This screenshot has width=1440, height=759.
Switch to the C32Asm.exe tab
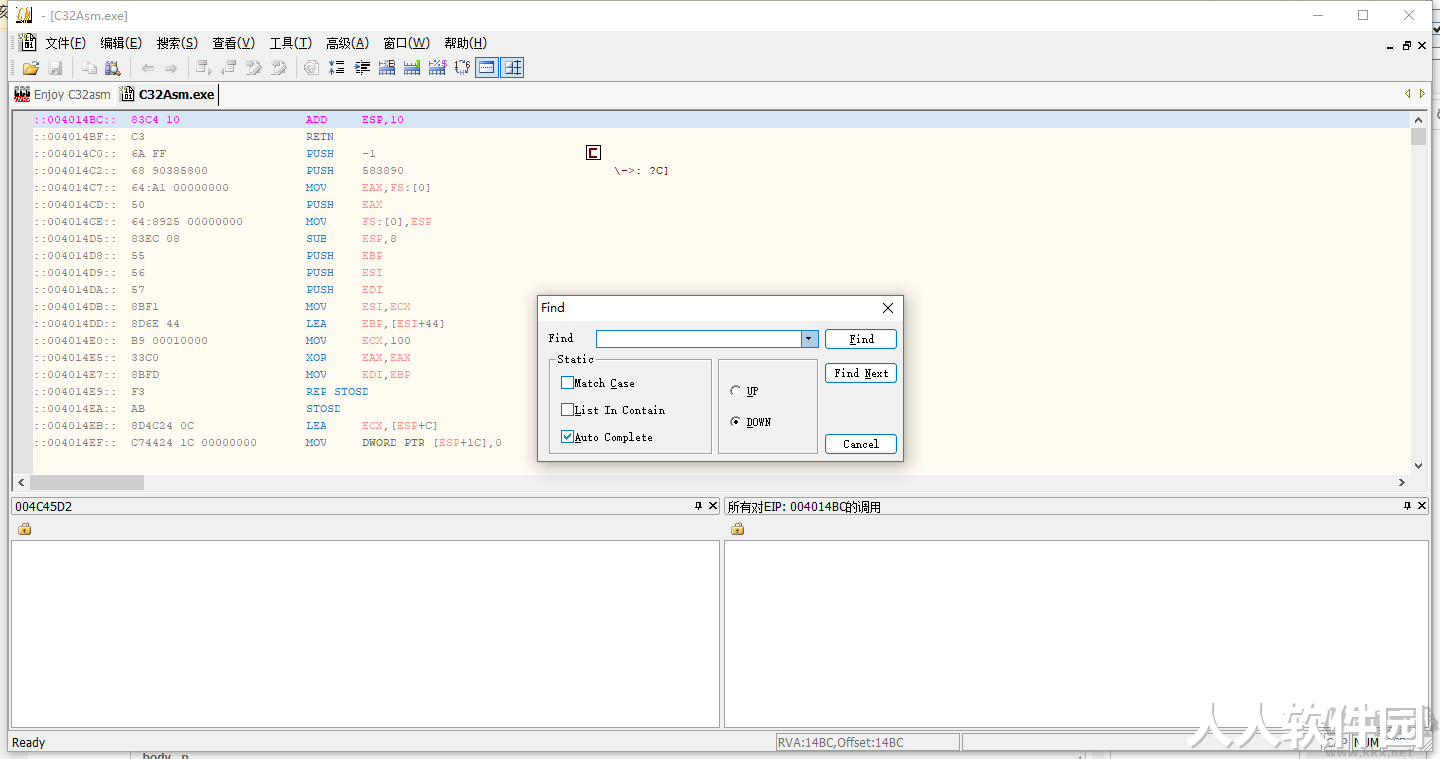pyautogui.click(x=167, y=94)
